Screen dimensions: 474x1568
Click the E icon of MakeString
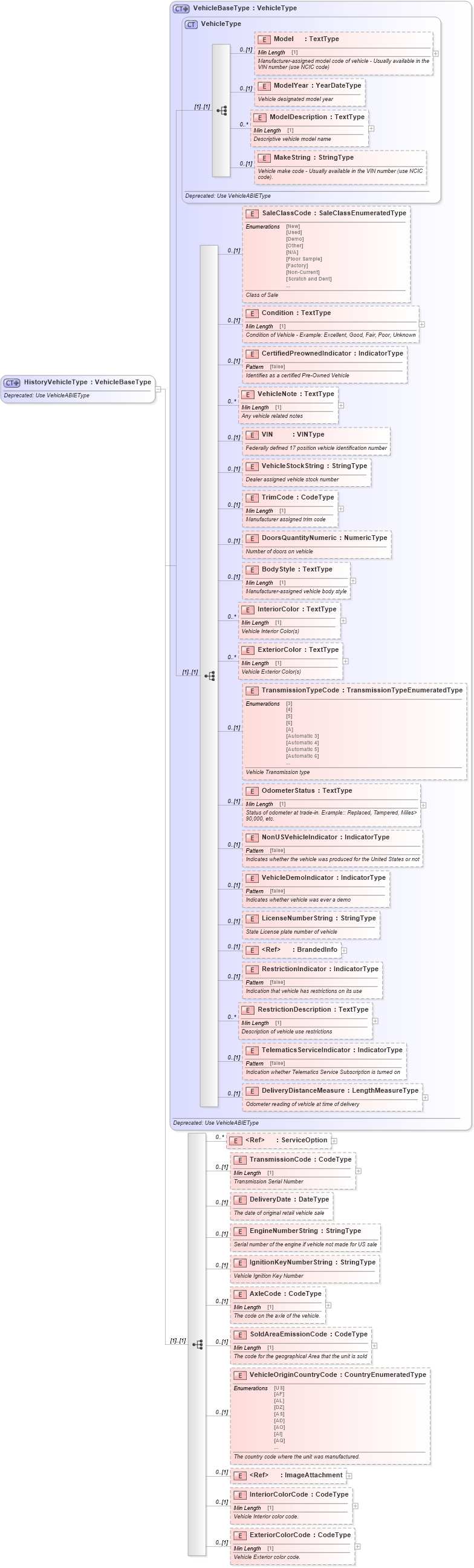coord(264,158)
